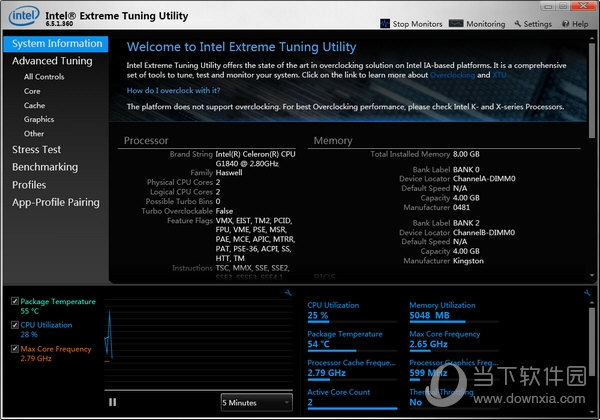The image size is (600, 420).
Task: Click the main content scroll down arrow
Action: coord(592,275)
